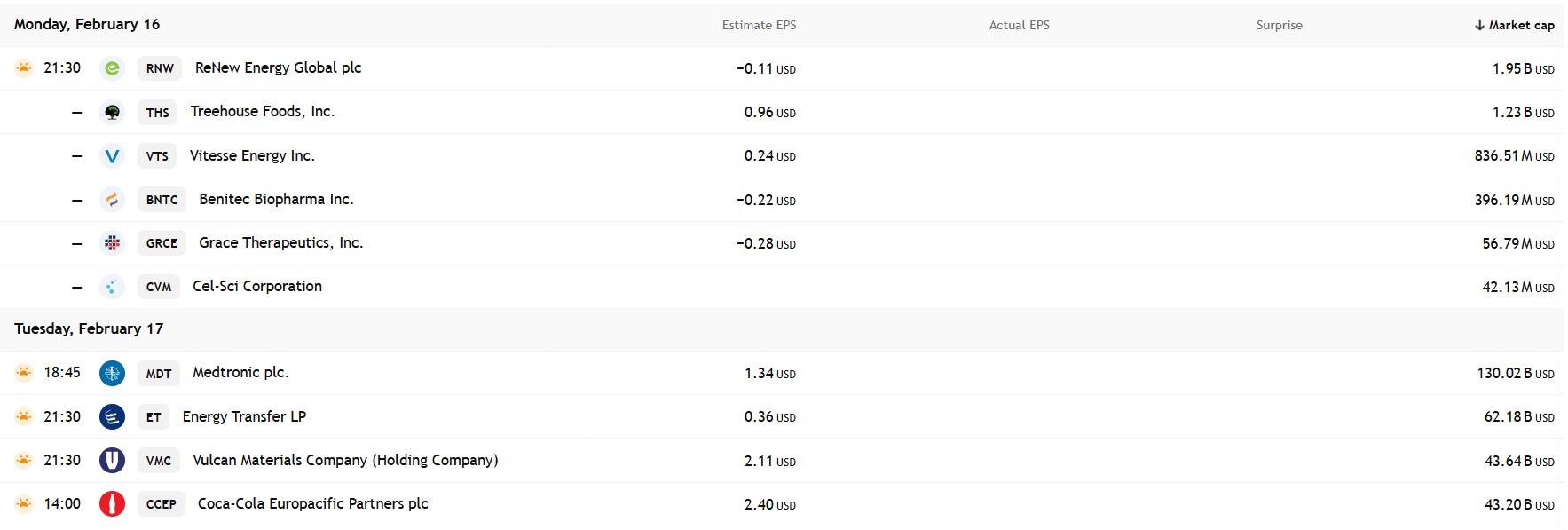Image resolution: width=1568 pixels, height=530 pixels.
Task: Click the Tuesday, February 17 date header
Action: 89,329
